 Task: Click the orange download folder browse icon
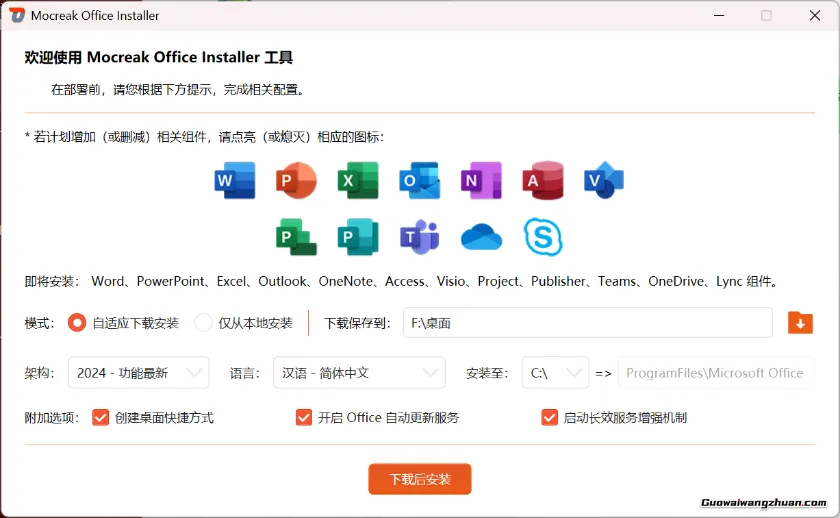(x=800, y=323)
